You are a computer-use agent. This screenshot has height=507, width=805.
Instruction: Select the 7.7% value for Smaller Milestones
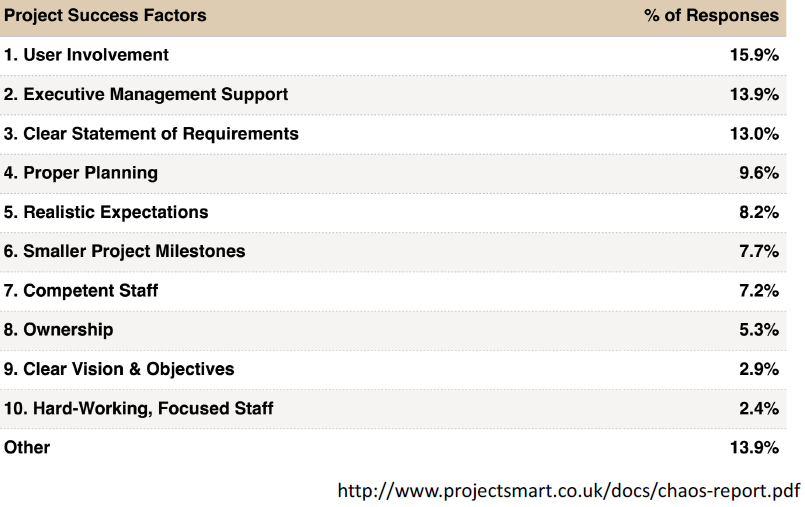758,251
